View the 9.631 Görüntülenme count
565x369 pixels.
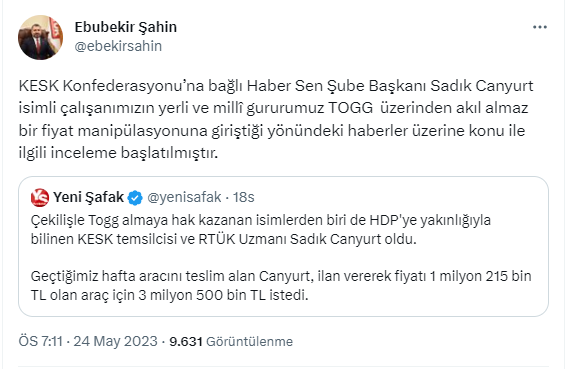click(231, 341)
